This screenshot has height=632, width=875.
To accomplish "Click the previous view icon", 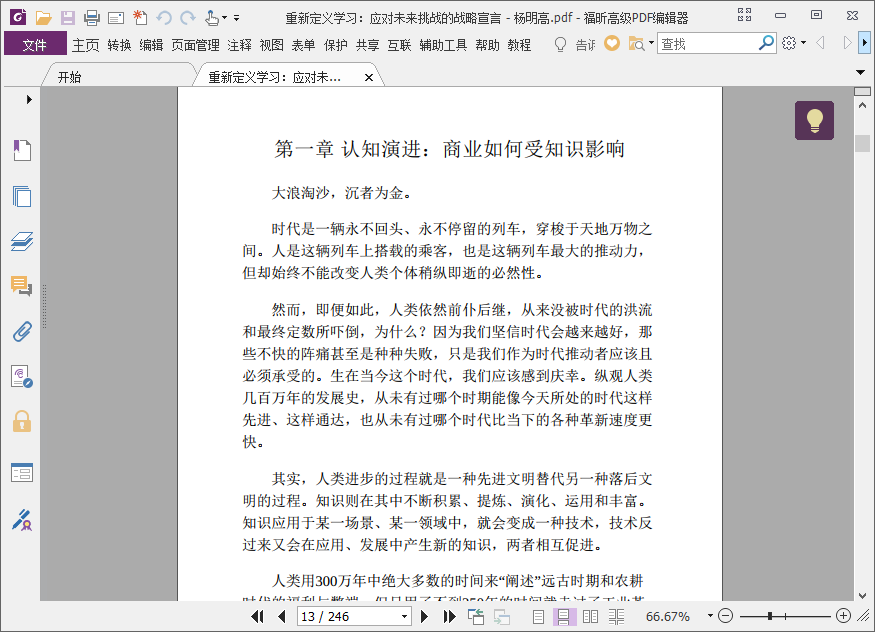I will 476,616.
